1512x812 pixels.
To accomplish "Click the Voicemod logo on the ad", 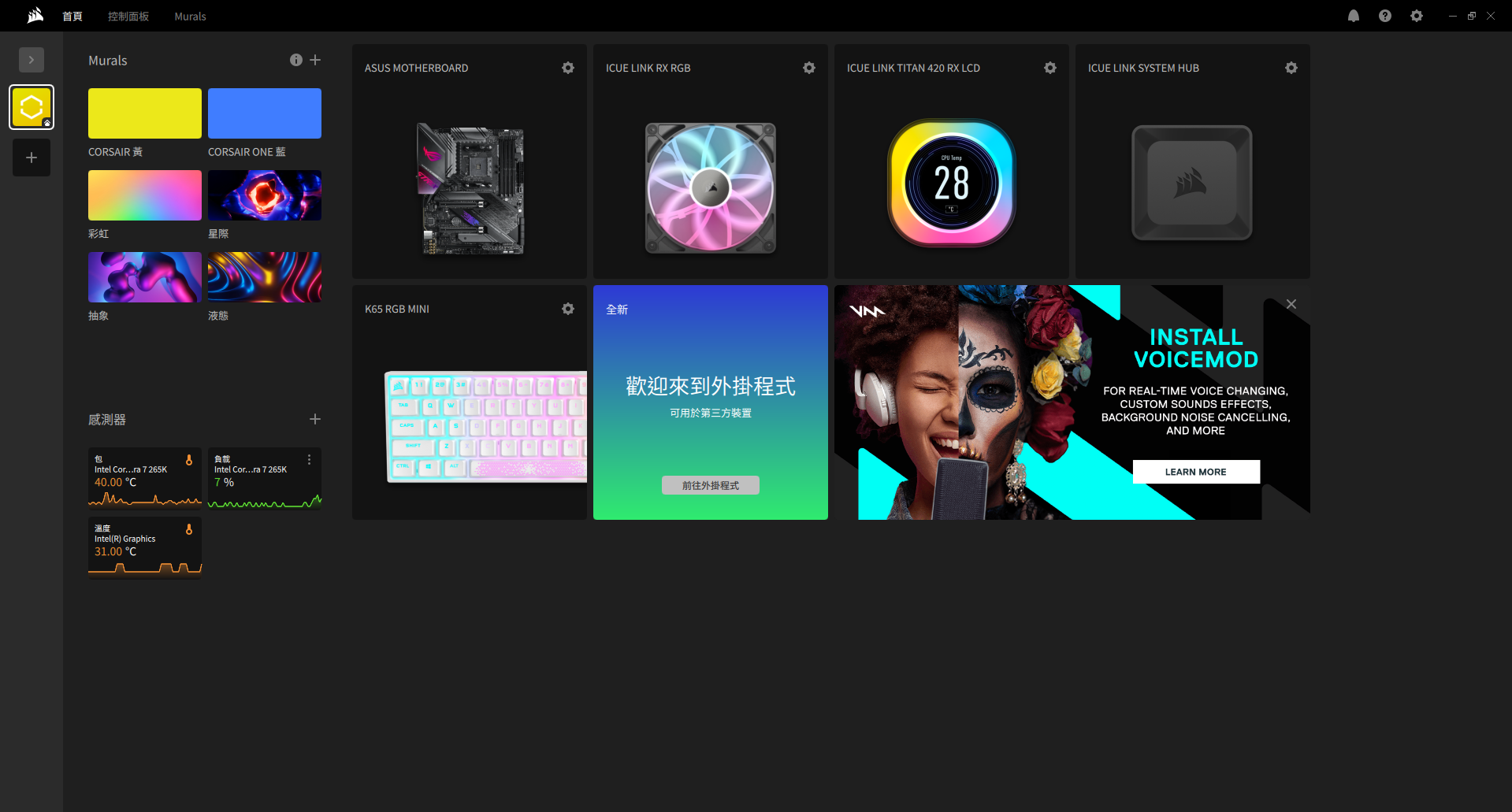I will click(x=867, y=311).
